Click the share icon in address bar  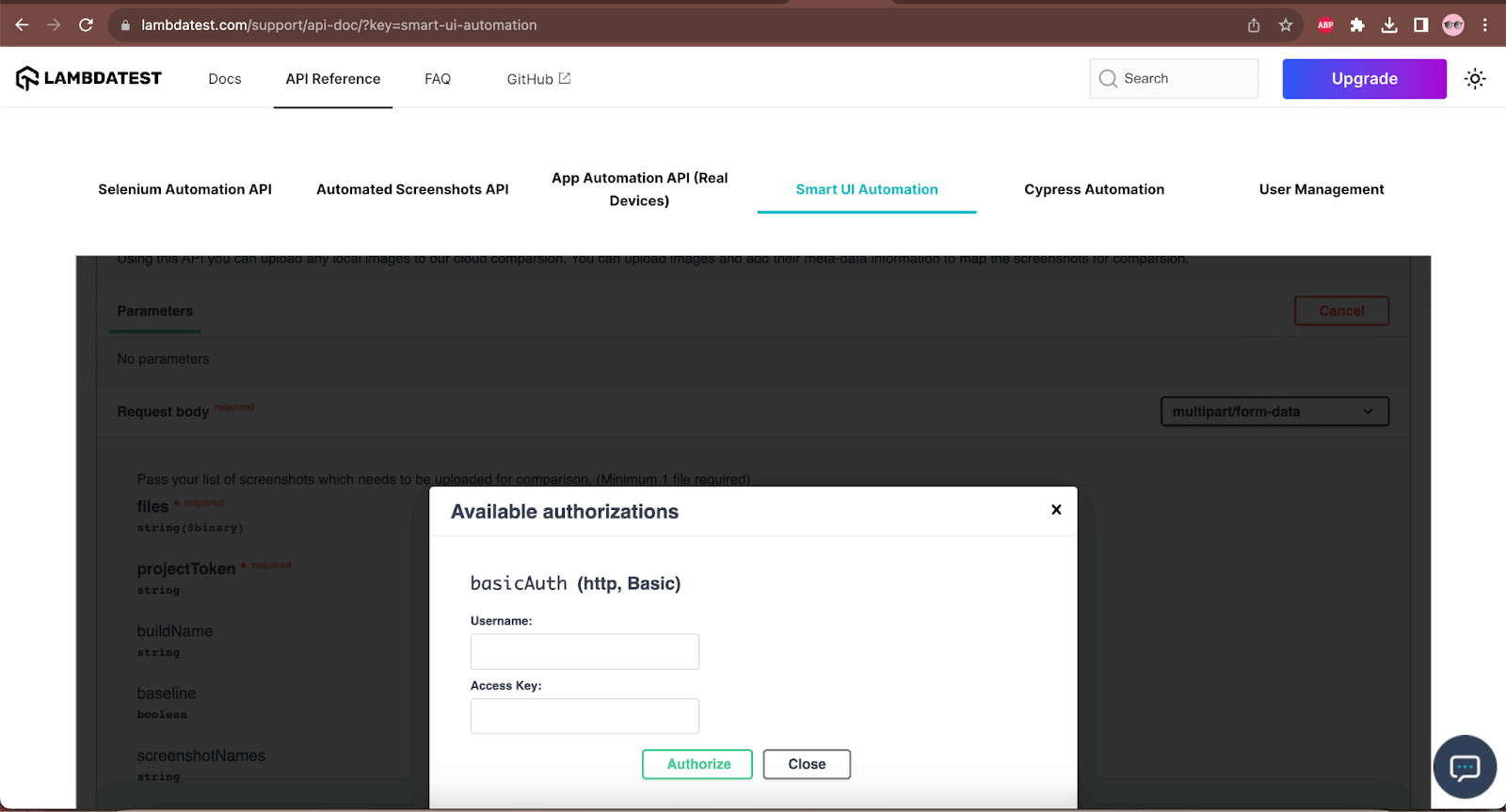(1254, 25)
